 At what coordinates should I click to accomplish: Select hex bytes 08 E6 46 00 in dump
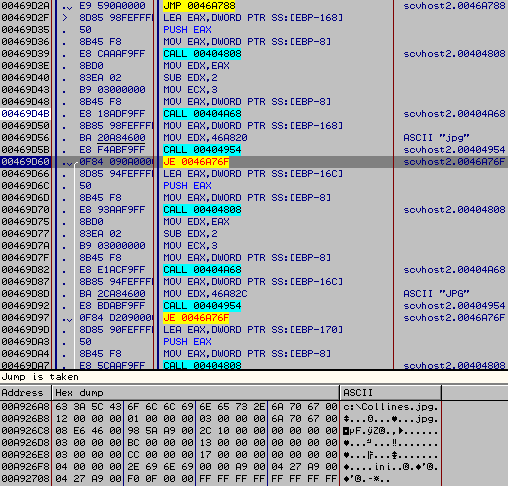click(88, 431)
